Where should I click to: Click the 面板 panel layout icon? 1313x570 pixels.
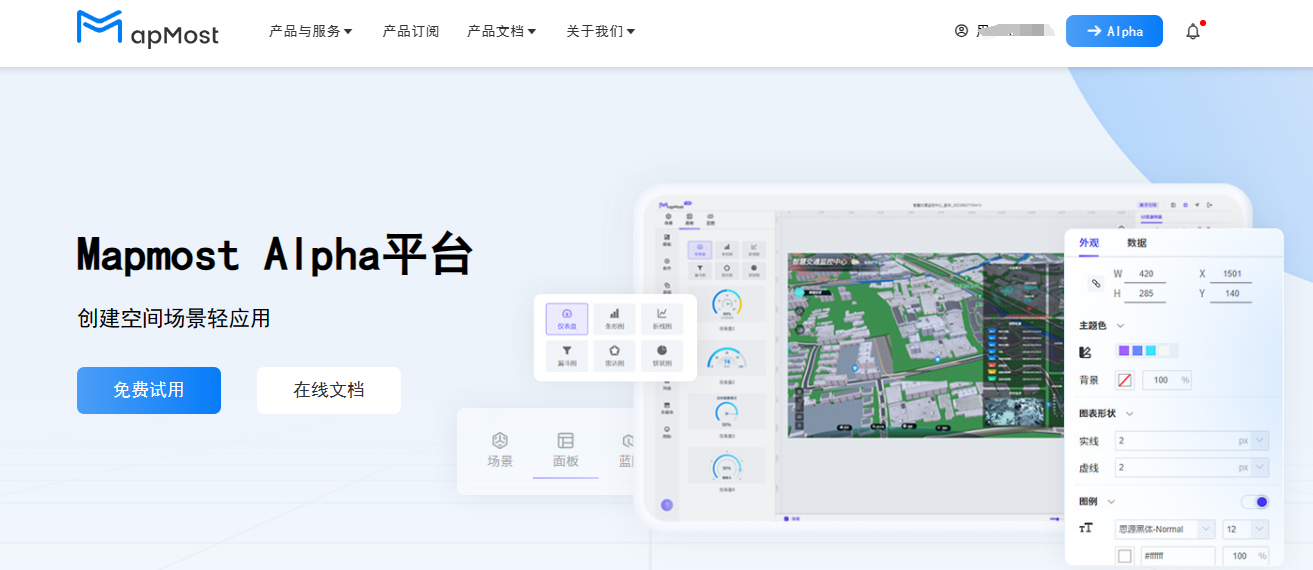(x=566, y=440)
